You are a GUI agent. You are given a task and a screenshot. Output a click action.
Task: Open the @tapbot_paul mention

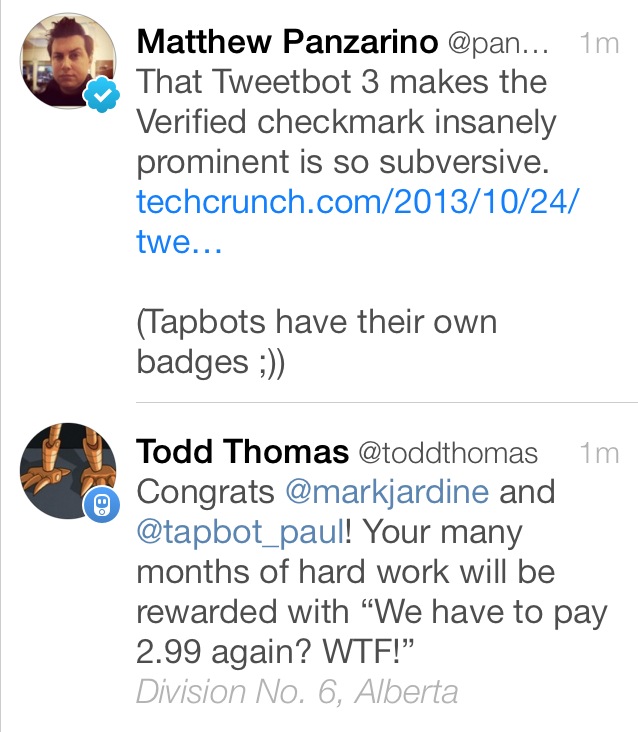[240, 532]
